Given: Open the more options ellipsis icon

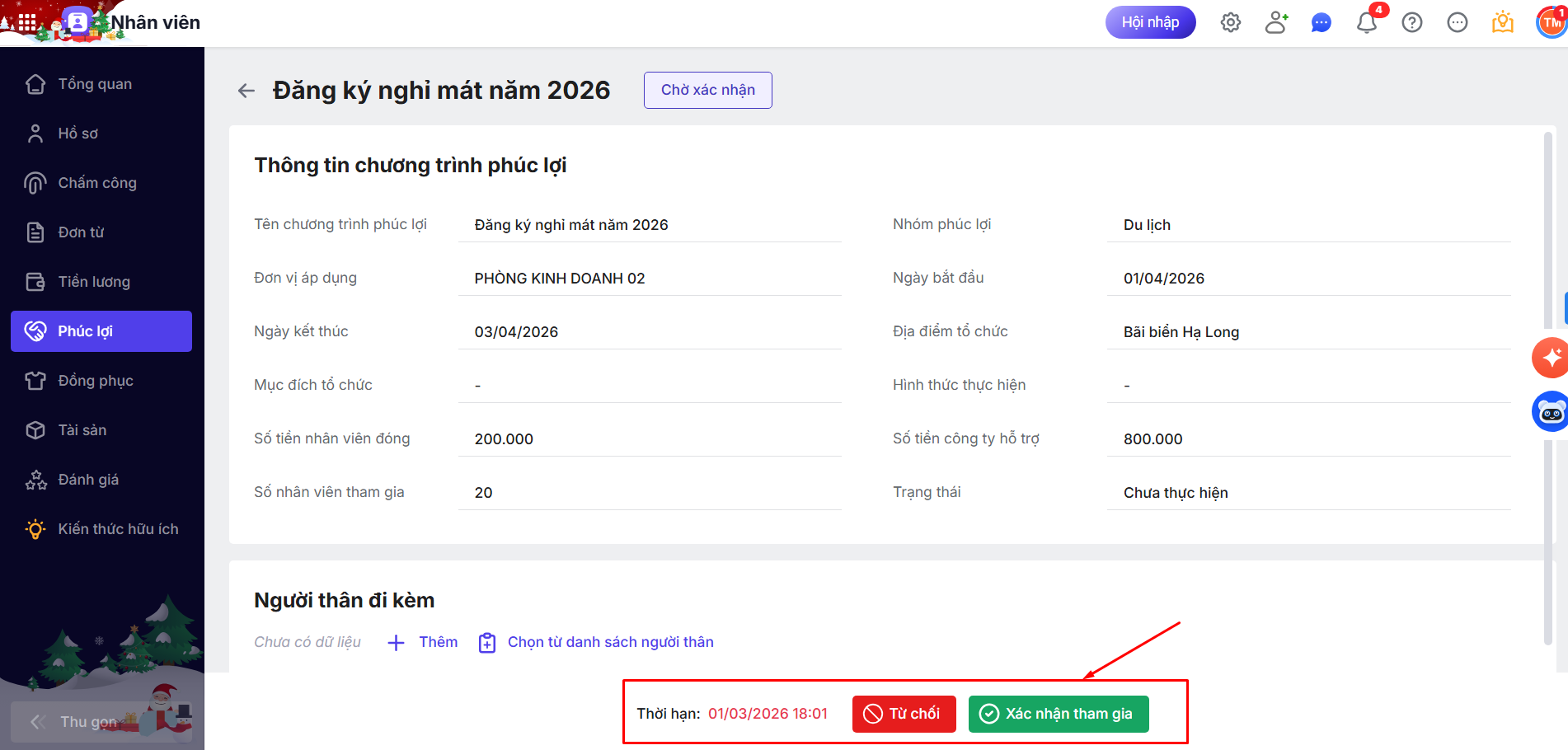Looking at the screenshot, I should point(1457,22).
